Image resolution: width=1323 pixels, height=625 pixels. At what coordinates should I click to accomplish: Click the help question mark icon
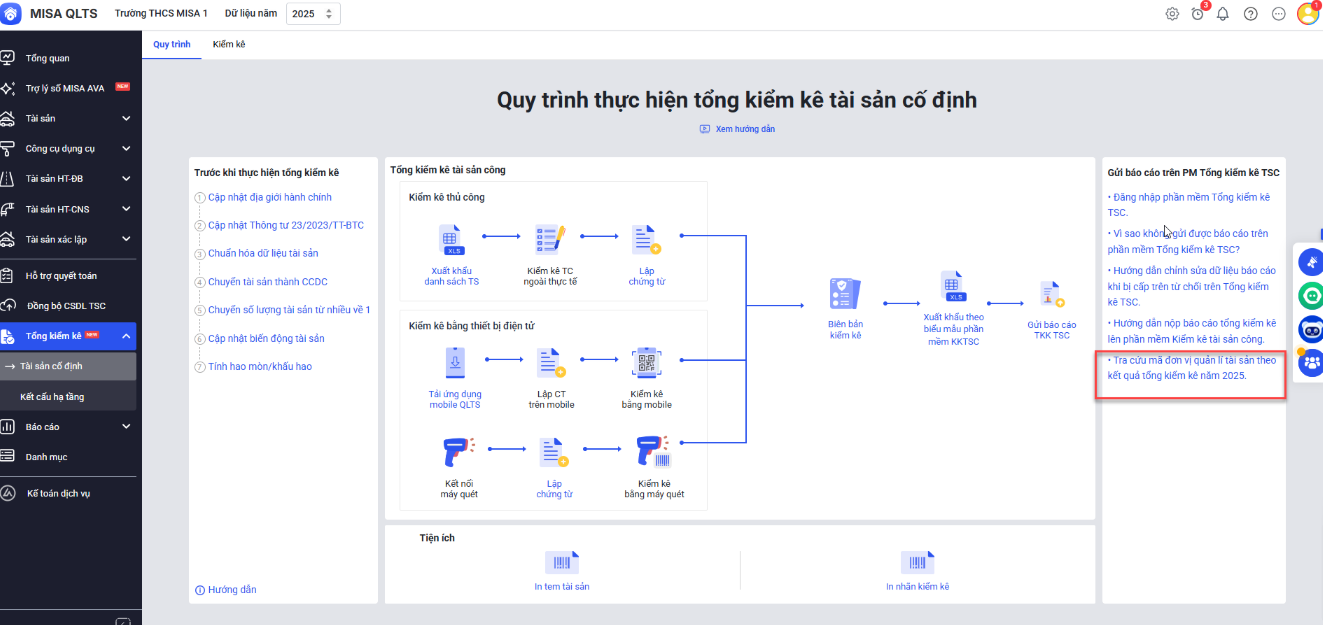pos(1250,14)
